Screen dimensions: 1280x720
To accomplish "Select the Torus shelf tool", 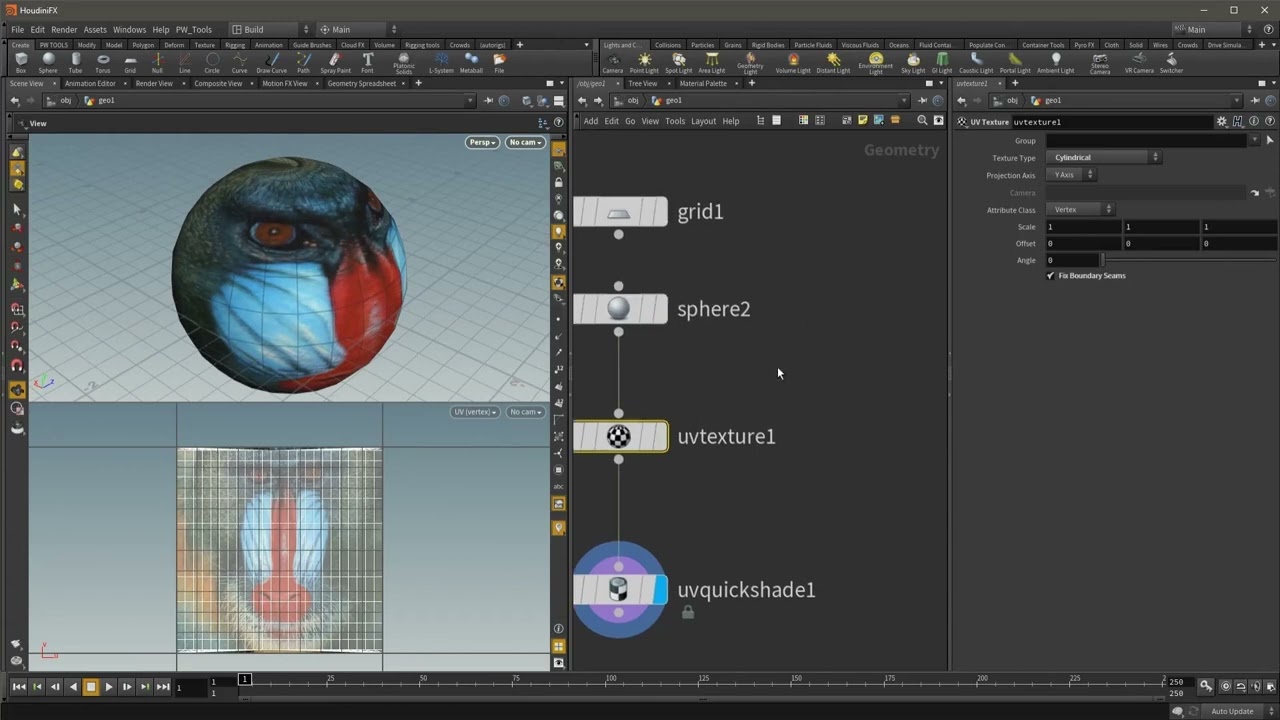I will point(102,63).
